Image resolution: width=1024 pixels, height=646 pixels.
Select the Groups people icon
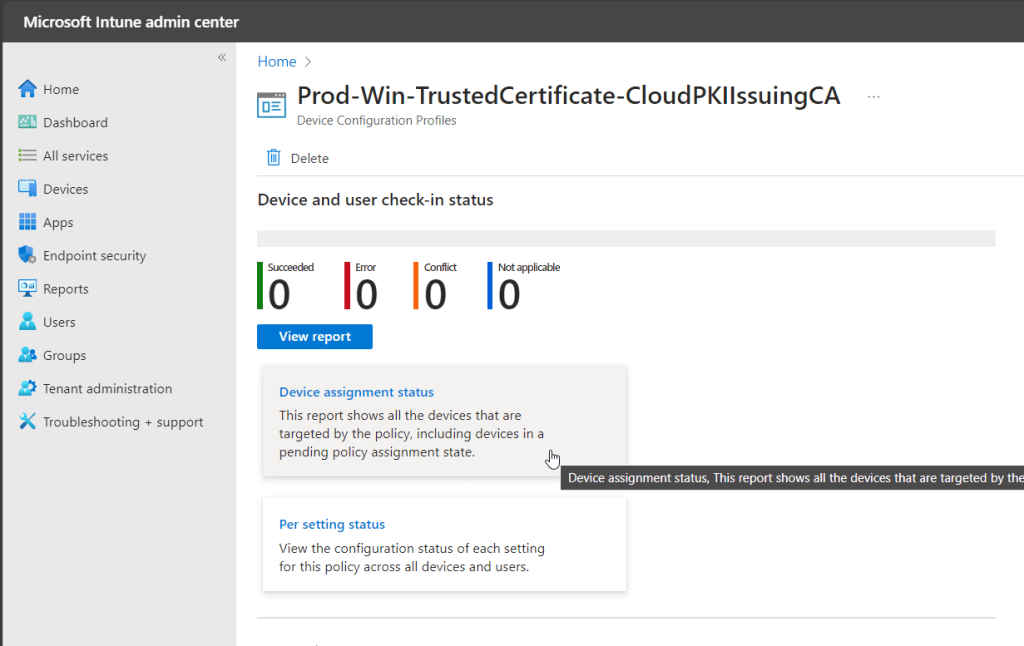(x=27, y=355)
